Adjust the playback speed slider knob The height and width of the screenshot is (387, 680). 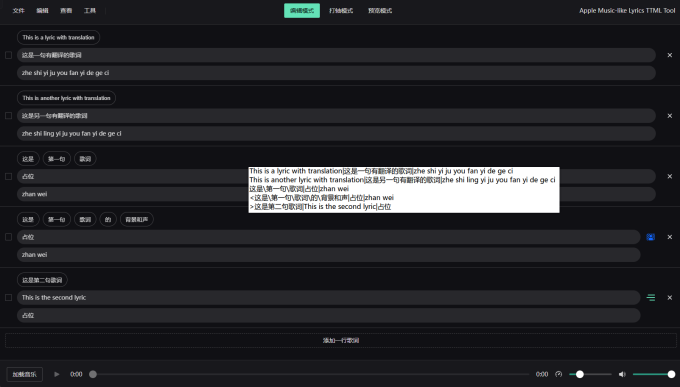pyautogui.click(x=579, y=374)
